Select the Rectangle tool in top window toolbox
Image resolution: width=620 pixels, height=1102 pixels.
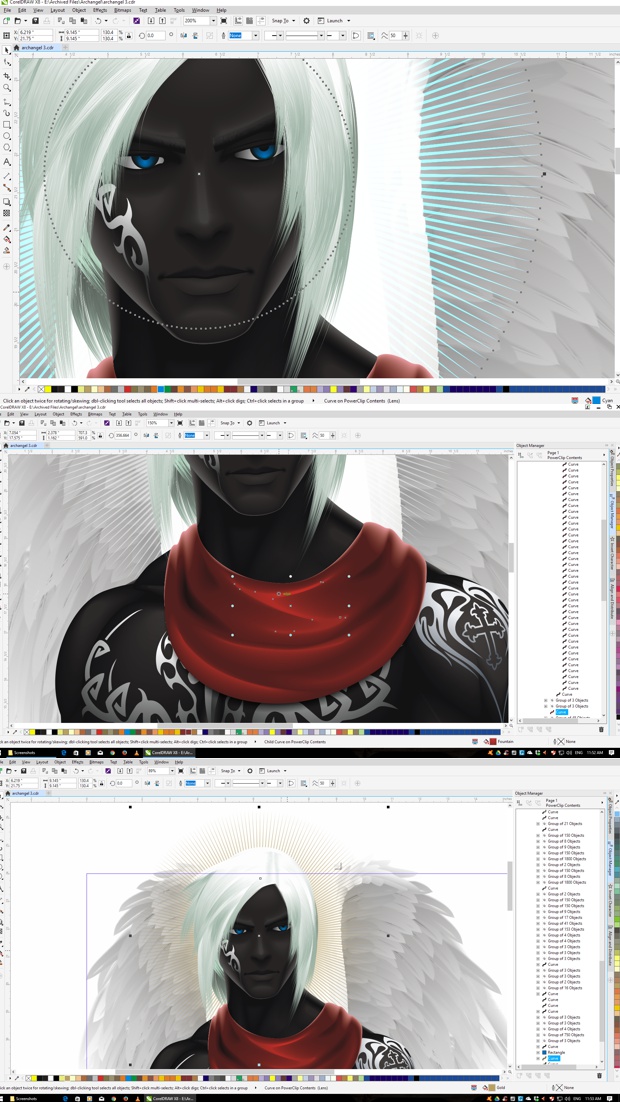[x=7, y=124]
